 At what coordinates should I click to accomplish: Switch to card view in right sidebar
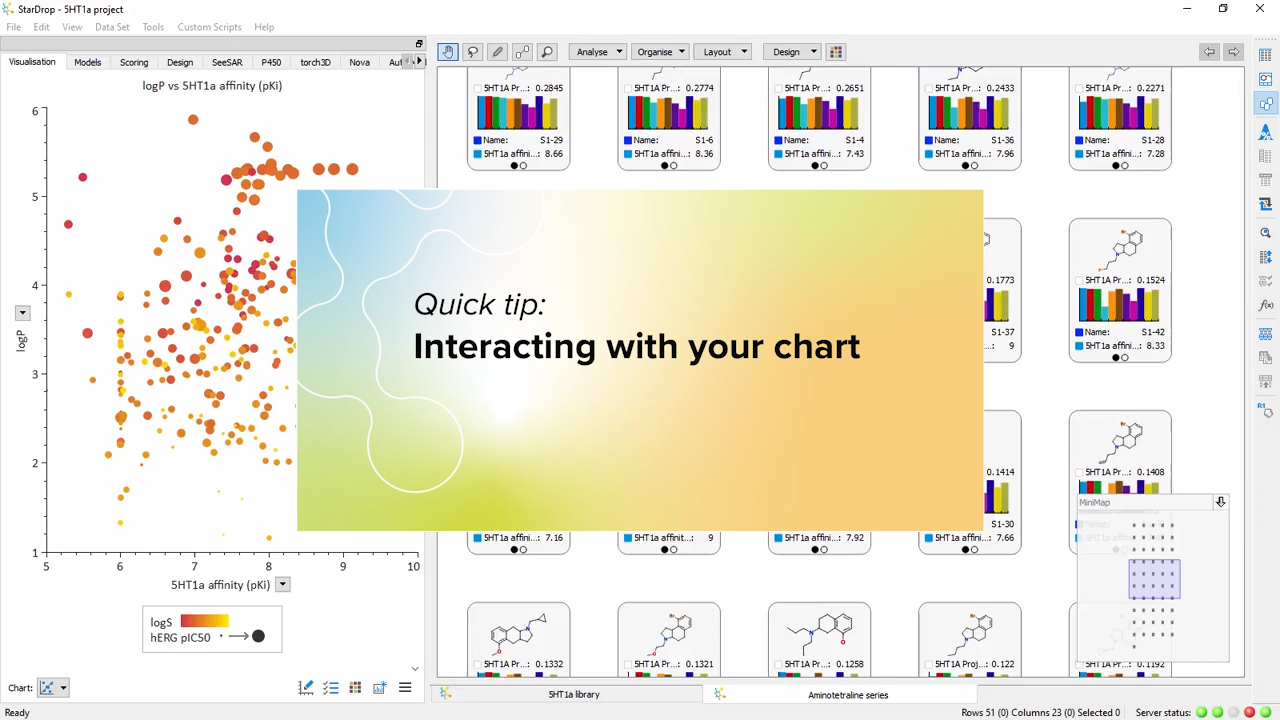tap(1266, 104)
